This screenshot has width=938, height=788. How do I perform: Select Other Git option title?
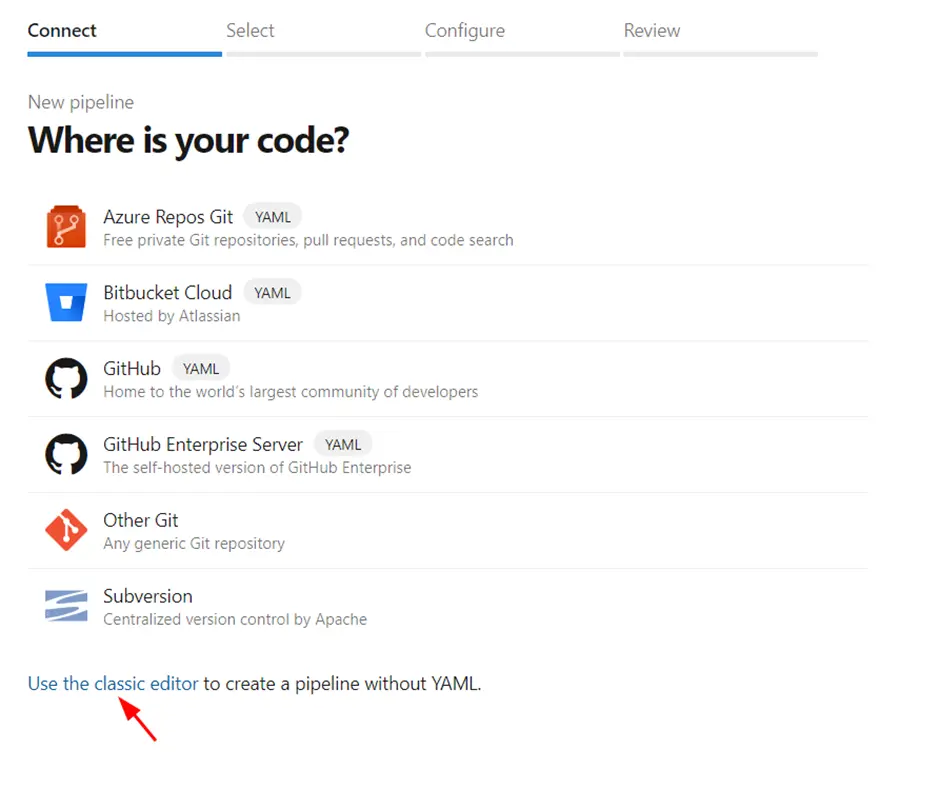141,521
